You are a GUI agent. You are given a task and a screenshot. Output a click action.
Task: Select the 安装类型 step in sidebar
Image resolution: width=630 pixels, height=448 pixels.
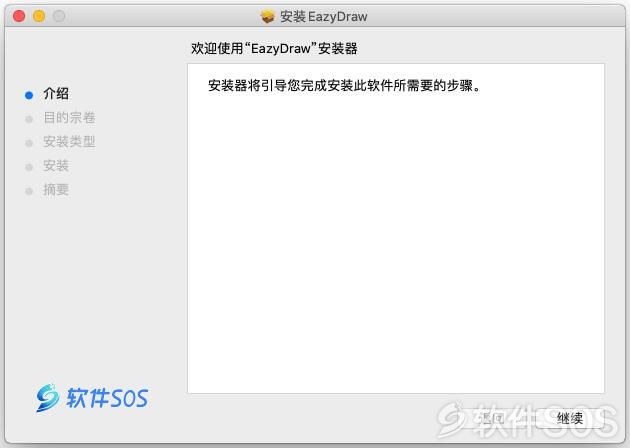69,141
